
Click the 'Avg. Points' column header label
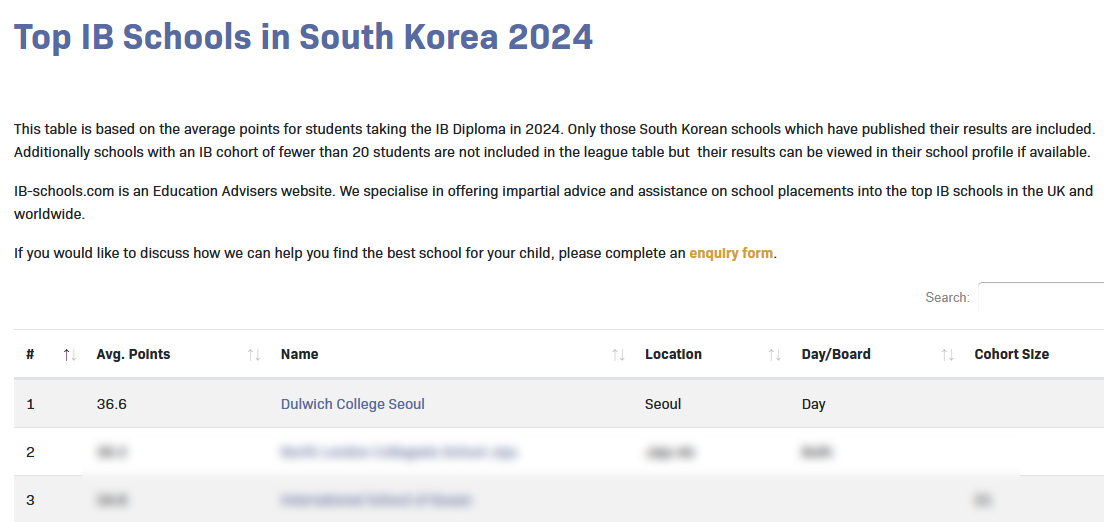(x=133, y=354)
